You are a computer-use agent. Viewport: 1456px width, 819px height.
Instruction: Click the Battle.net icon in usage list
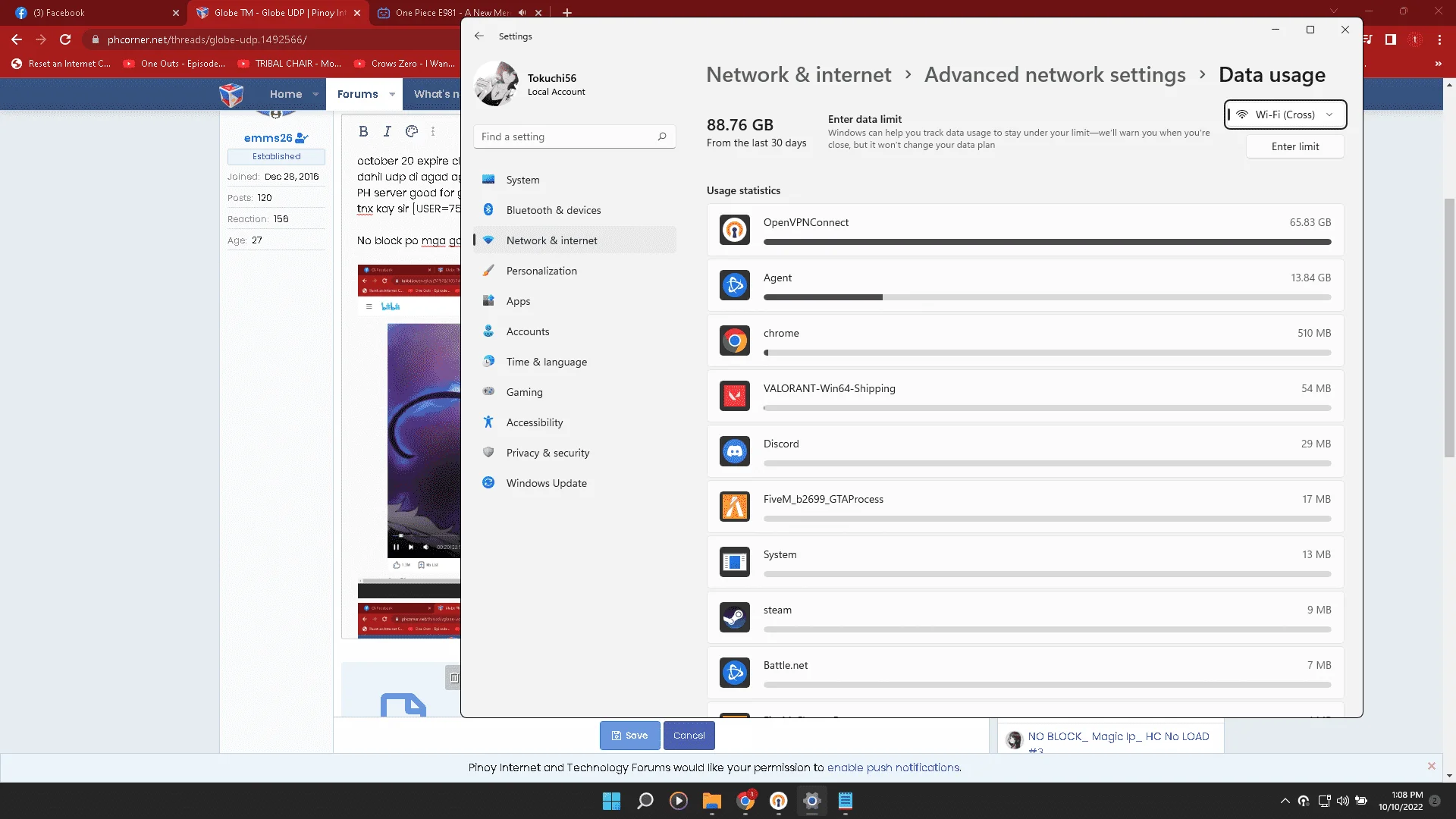tap(734, 673)
